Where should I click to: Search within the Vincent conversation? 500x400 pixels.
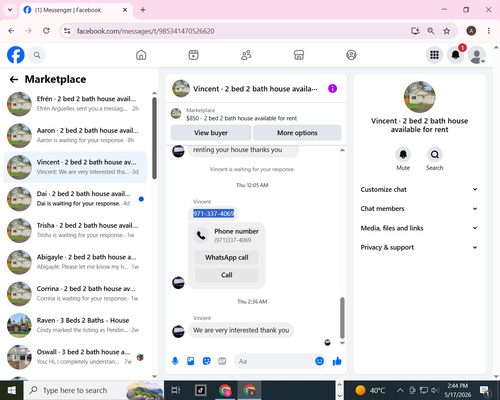coord(435,155)
